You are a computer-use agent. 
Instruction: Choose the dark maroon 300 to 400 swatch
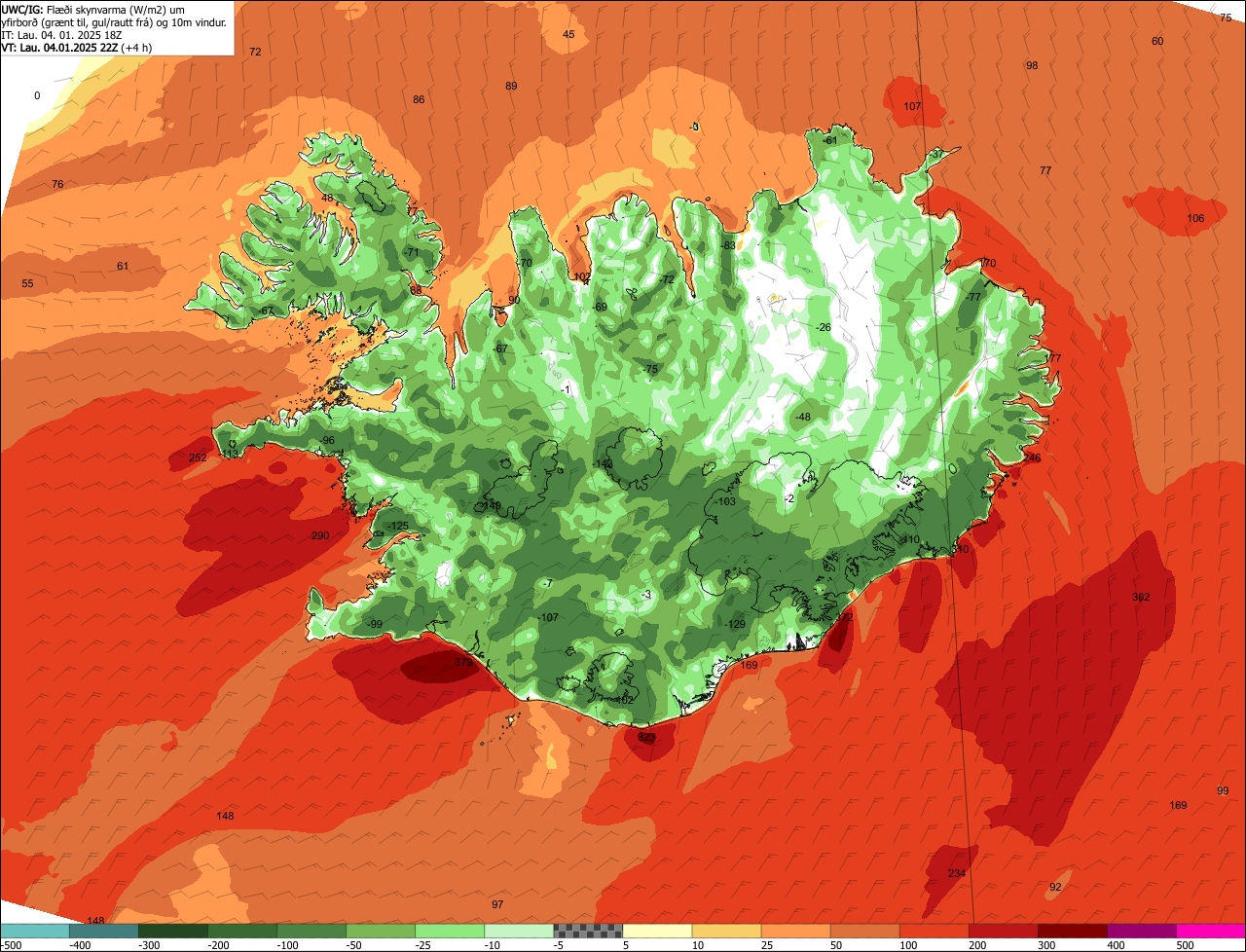(1072, 931)
